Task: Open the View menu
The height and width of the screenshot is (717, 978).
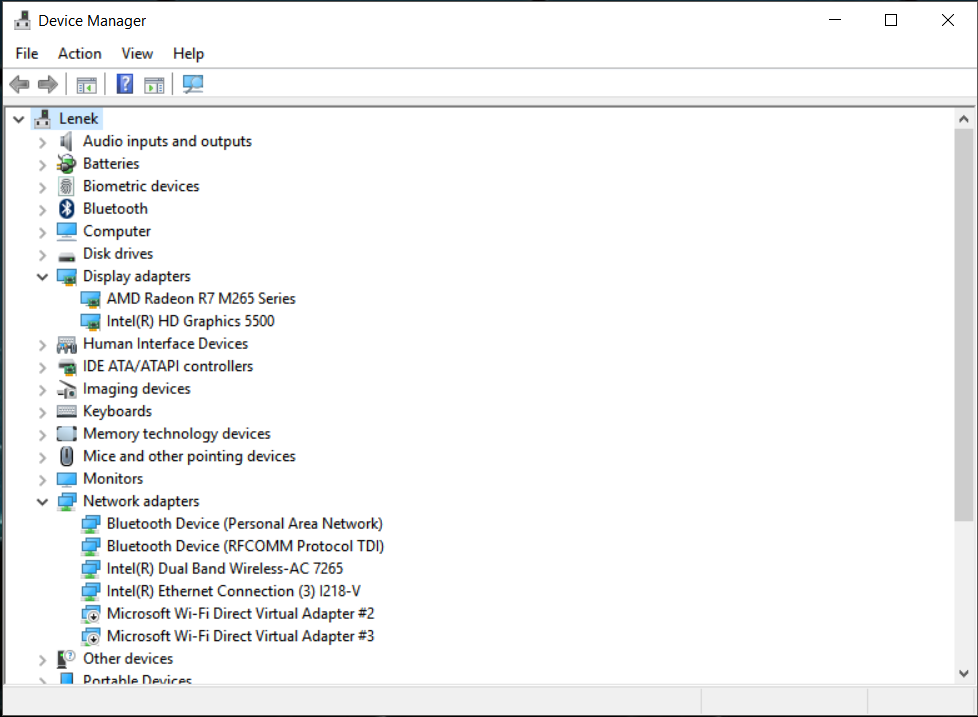Action: tap(137, 54)
